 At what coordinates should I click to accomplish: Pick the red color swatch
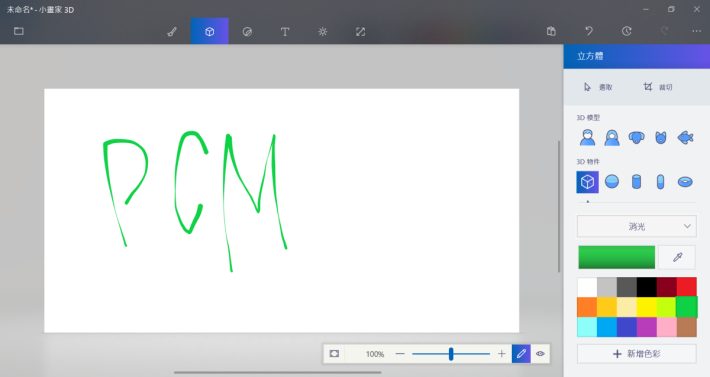(687, 287)
